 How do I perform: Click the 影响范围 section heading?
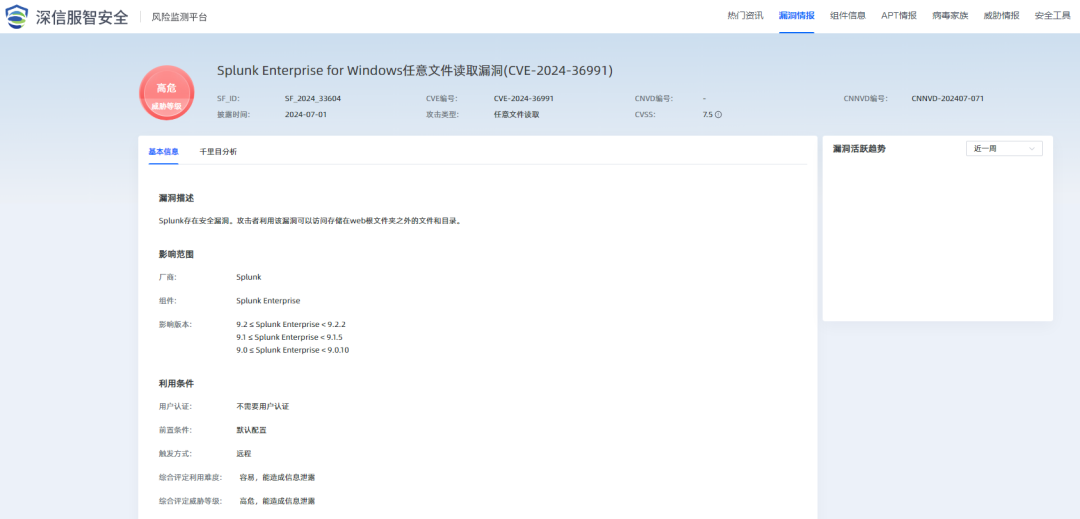(176, 254)
